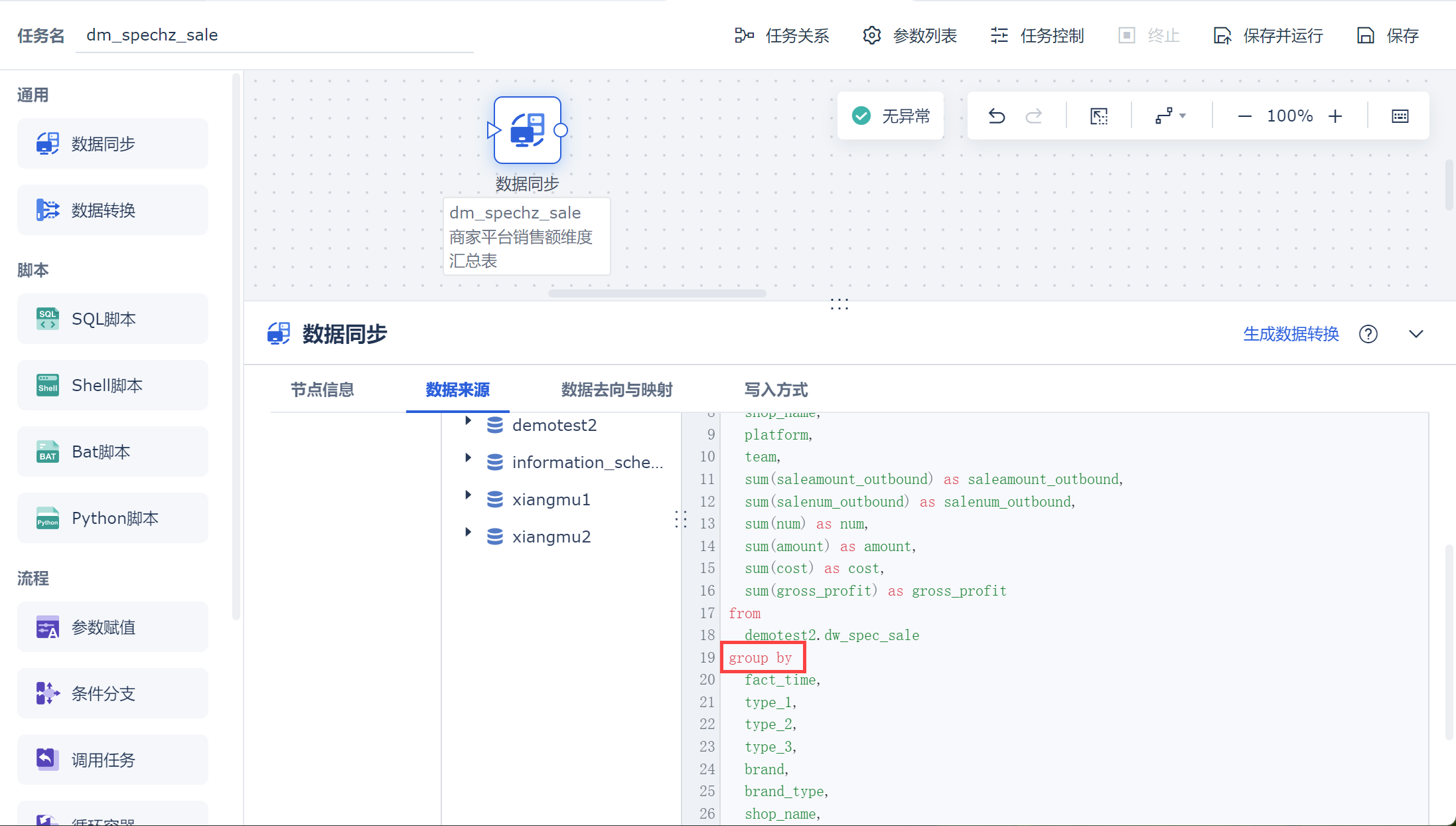1456x826 pixels.
Task: Expand the xiangmu1 database node
Action: click(468, 495)
